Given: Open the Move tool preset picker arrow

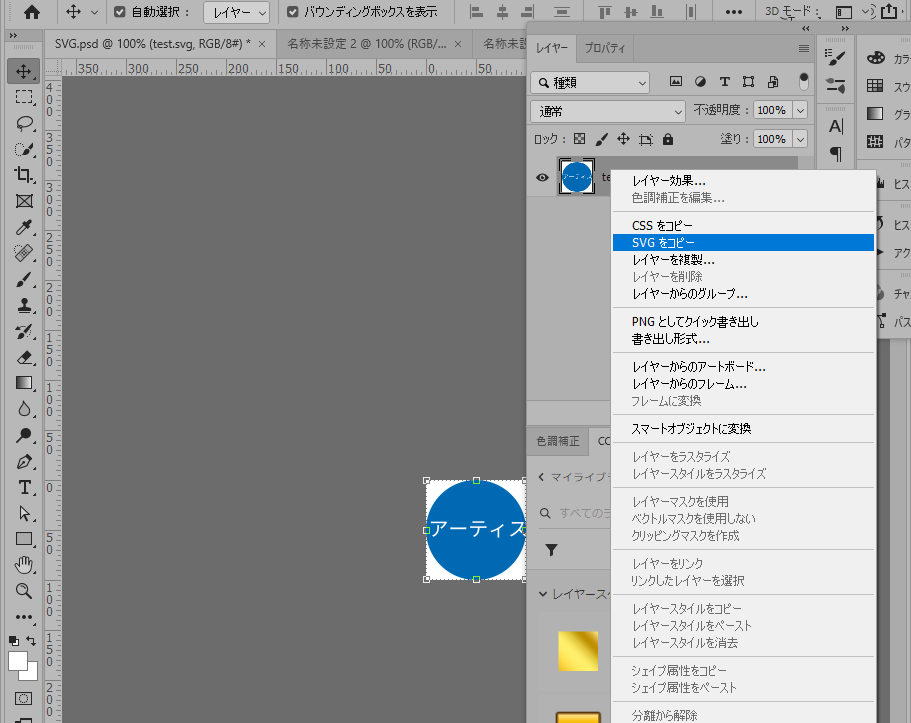Looking at the screenshot, I should pos(94,12).
